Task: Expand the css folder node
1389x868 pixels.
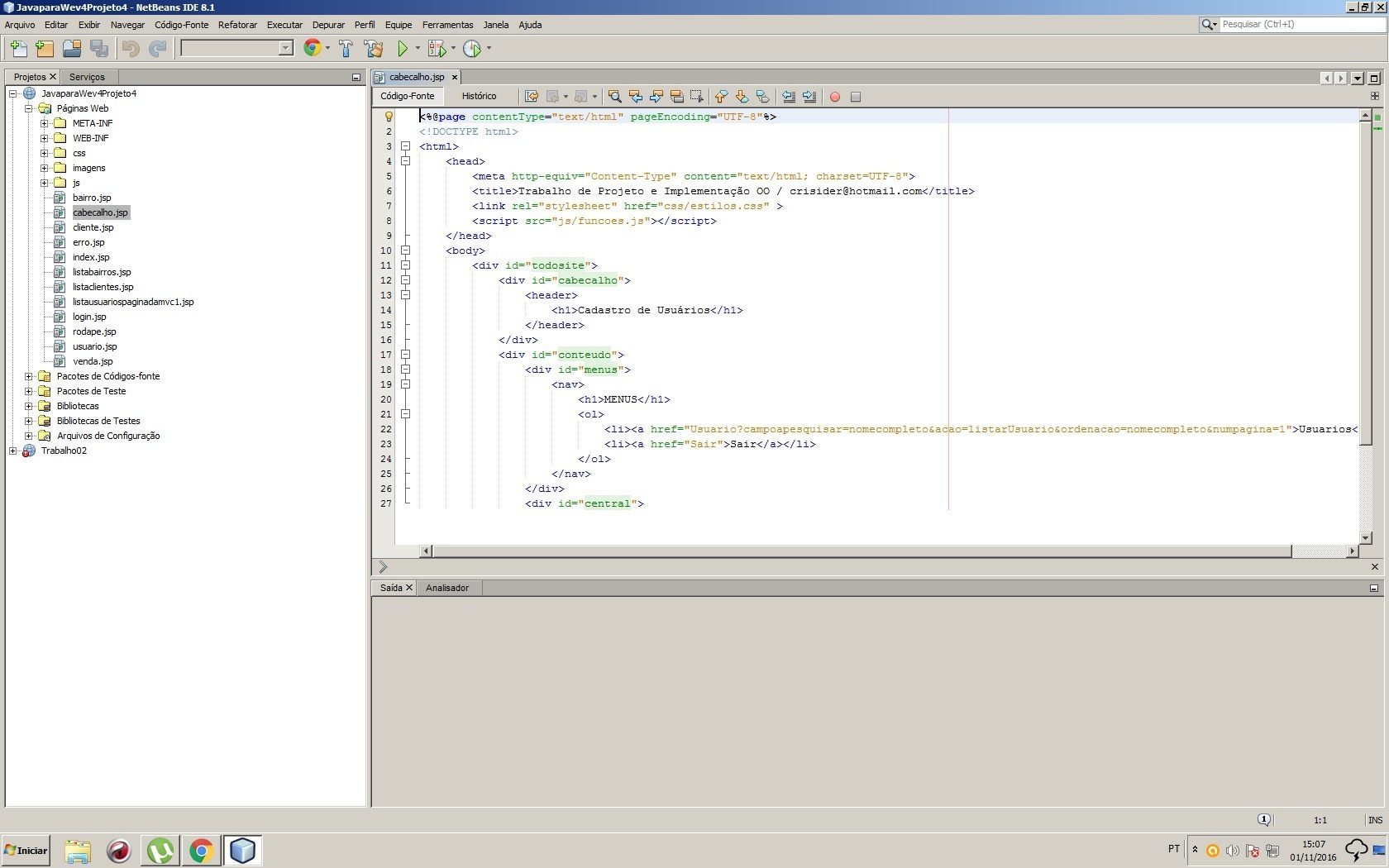Action: coord(45,153)
